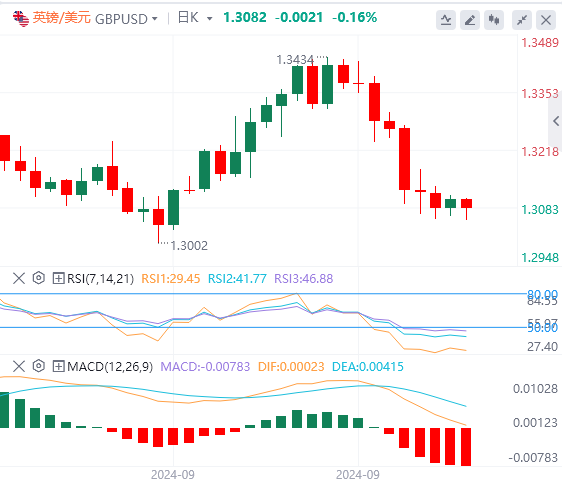Viewport: 562px width, 488px height.
Task: Expand side panel with left chevron
Action: click(556, 121)
